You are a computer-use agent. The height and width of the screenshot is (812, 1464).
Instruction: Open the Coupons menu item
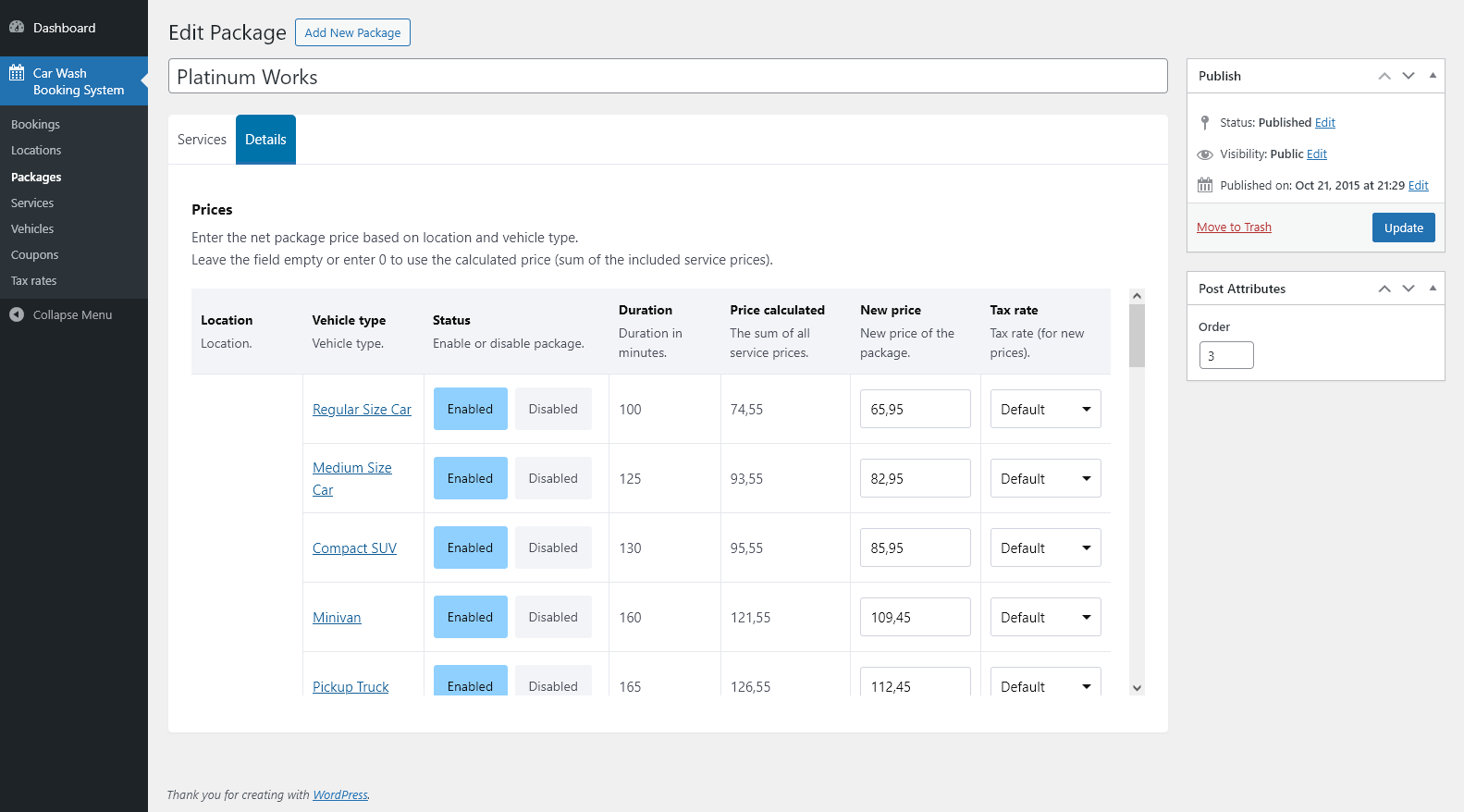click(35, 254)
